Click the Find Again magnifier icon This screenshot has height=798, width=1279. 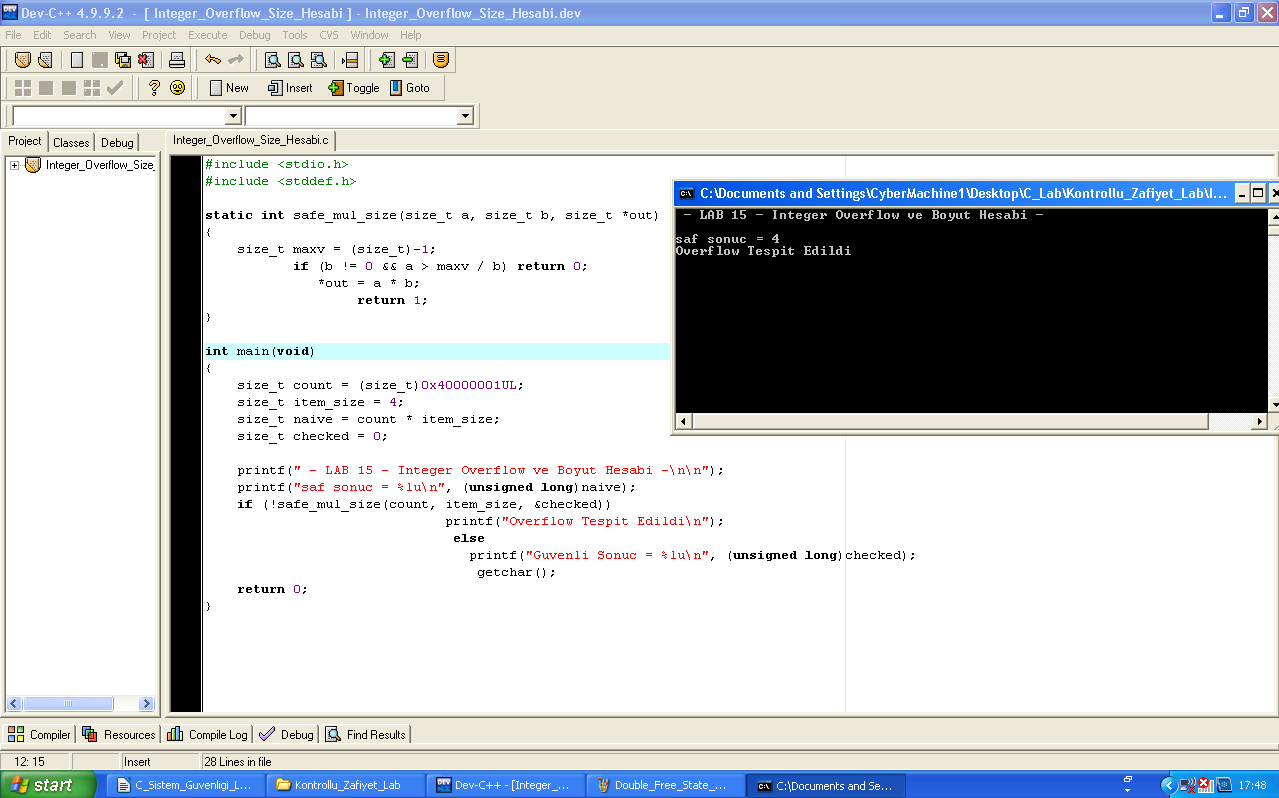(318, 60)
